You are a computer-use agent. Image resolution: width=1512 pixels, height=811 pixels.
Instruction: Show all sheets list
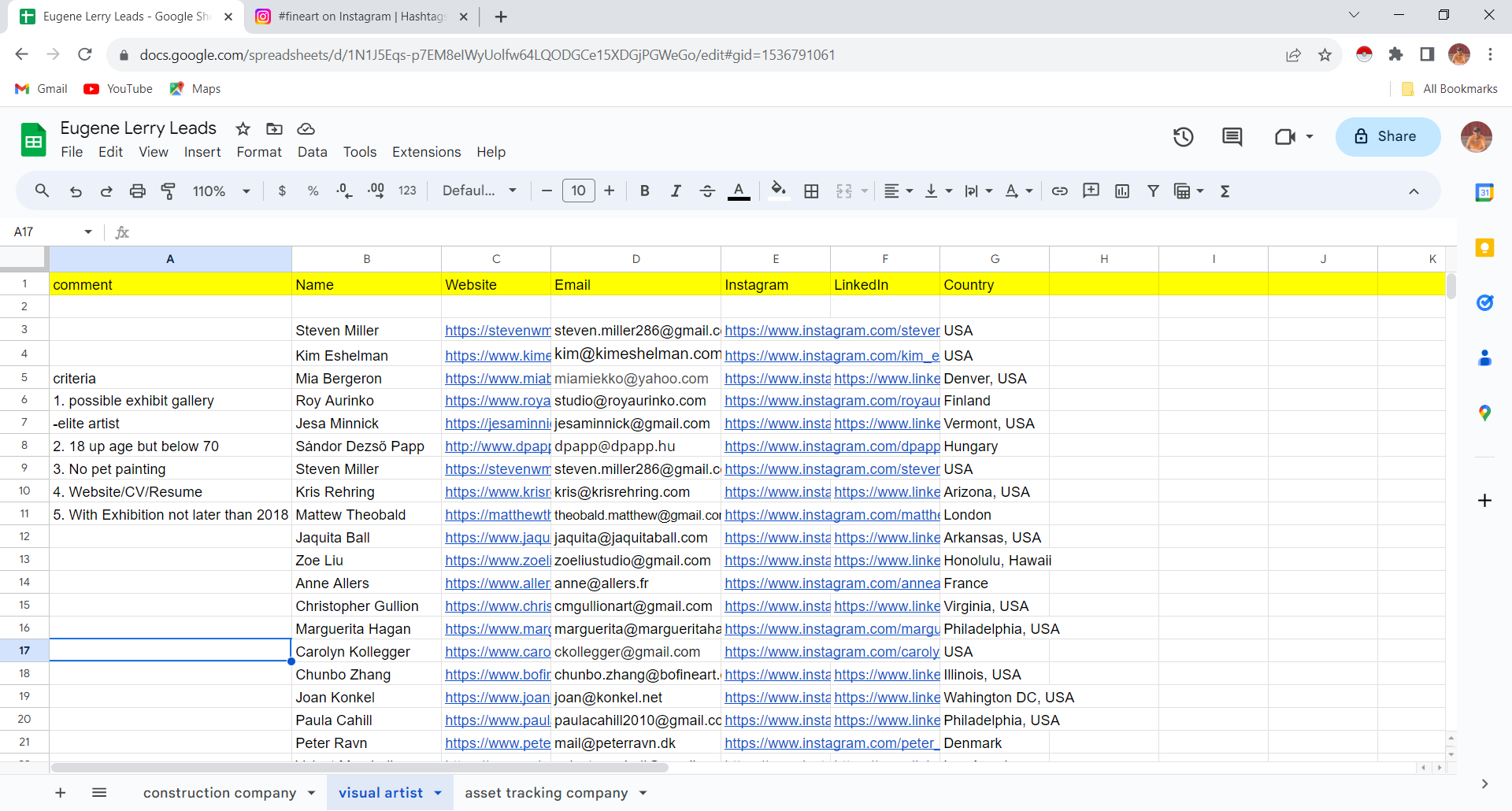coord(99,793)
